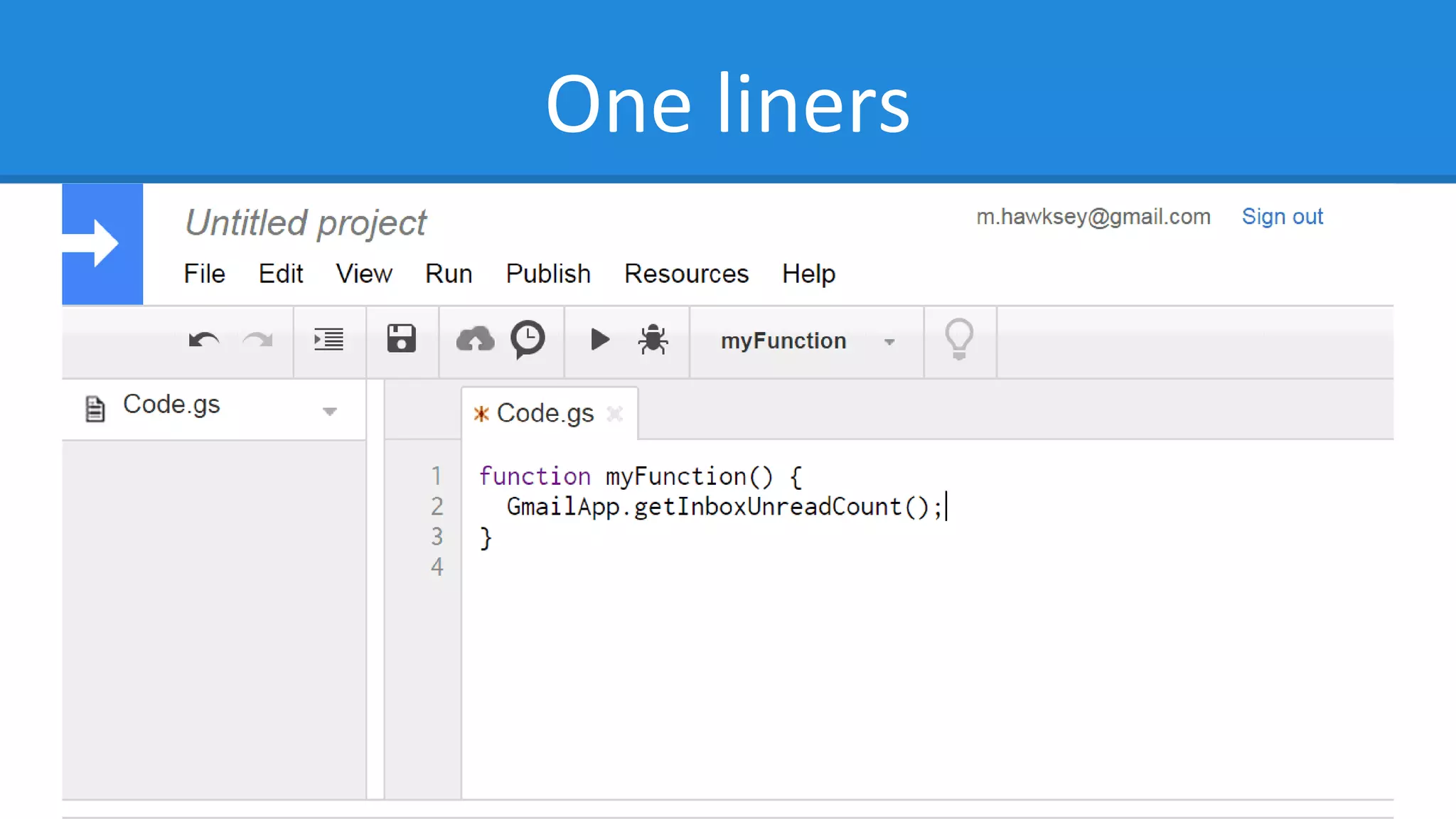Open the File menu

205,274
